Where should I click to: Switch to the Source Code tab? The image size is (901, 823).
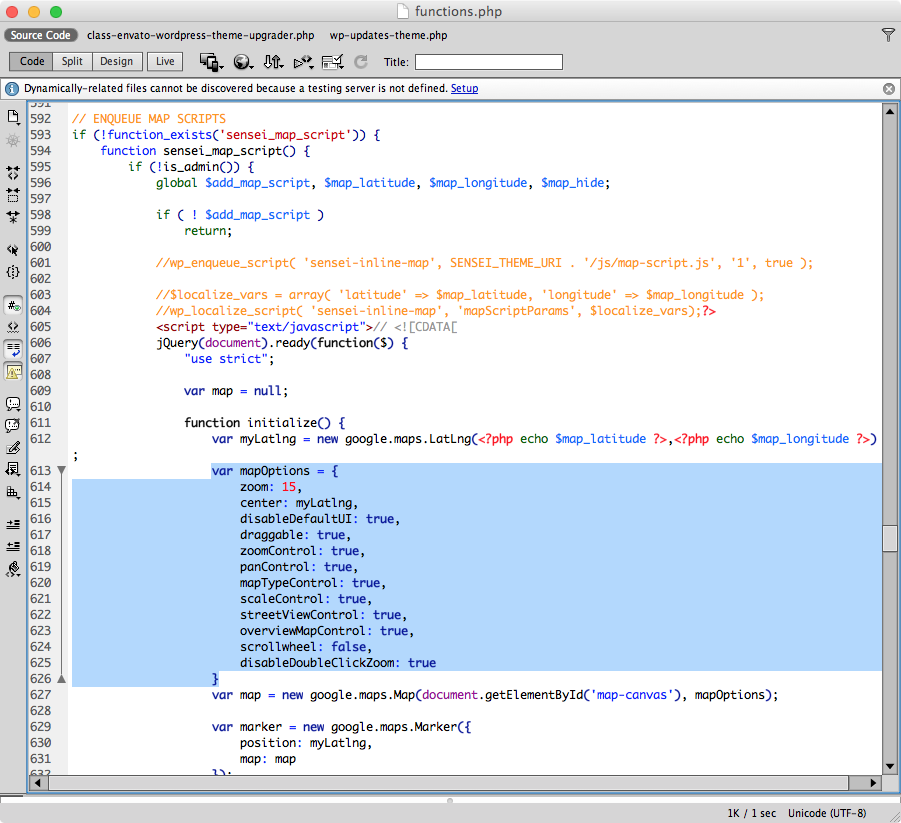(x=40, y=35)
